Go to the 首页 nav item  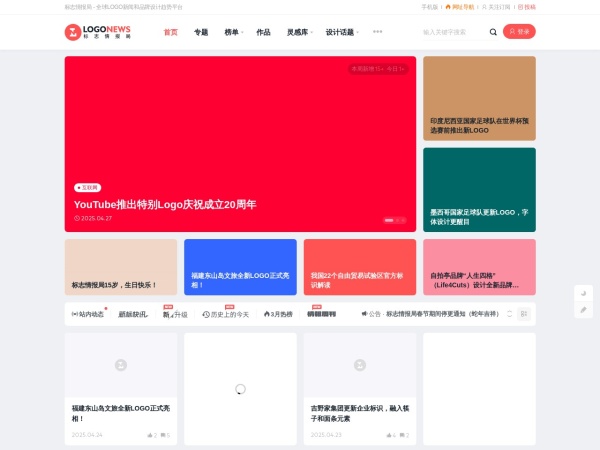point(171,32)
